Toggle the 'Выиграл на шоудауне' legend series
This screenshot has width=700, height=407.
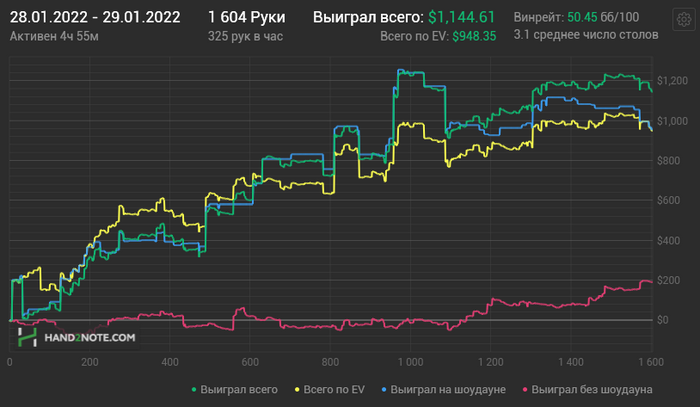tap(444, 390)
